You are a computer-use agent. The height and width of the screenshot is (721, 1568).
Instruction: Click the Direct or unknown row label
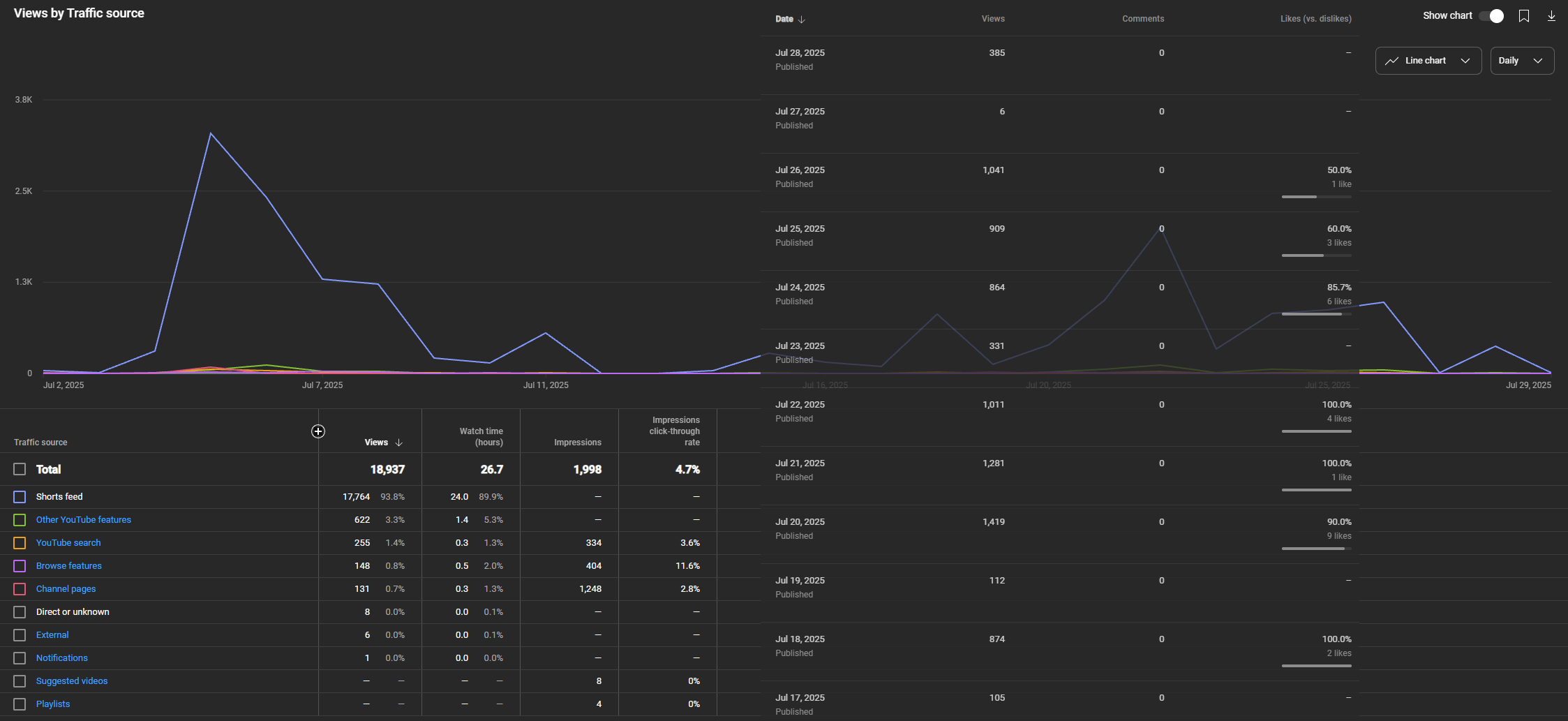click(x=73, y=612)
